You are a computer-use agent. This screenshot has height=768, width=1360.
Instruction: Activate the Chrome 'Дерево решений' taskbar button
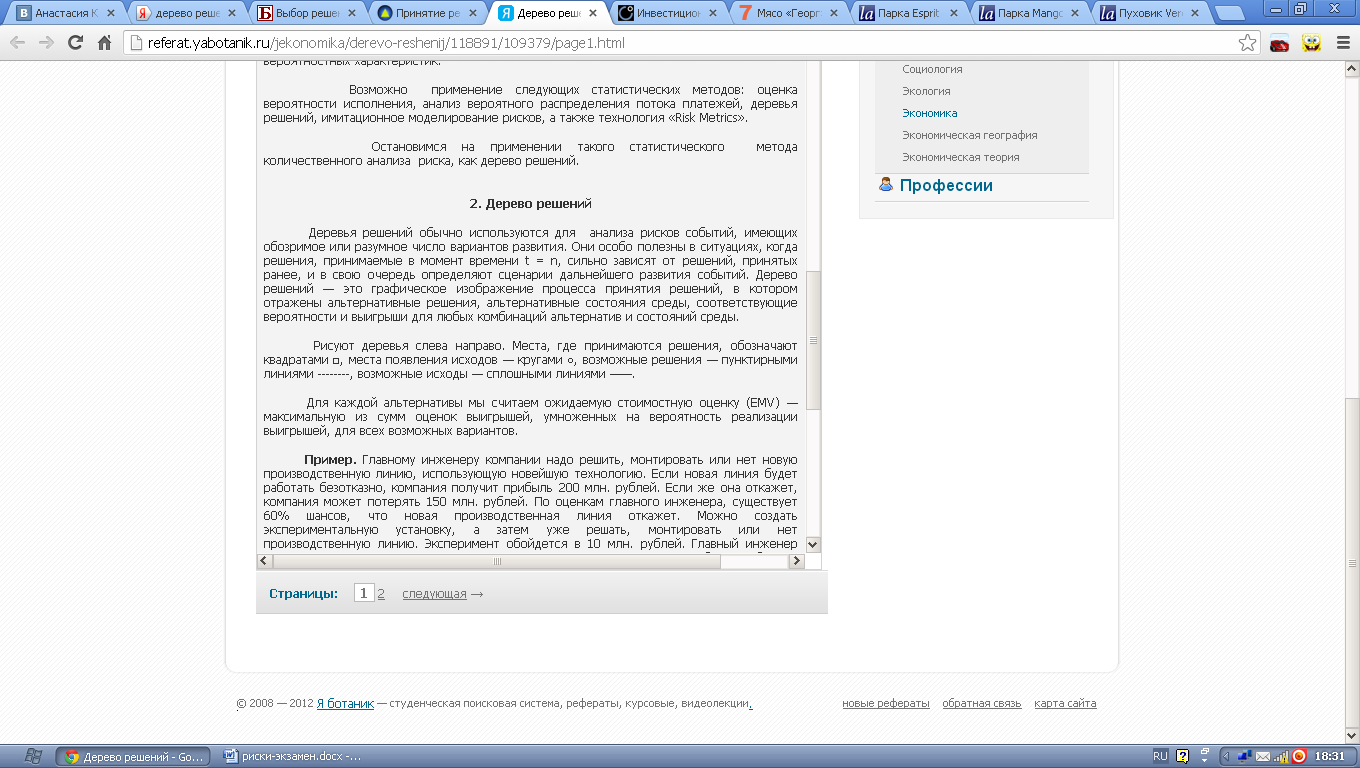coord(134,756)
